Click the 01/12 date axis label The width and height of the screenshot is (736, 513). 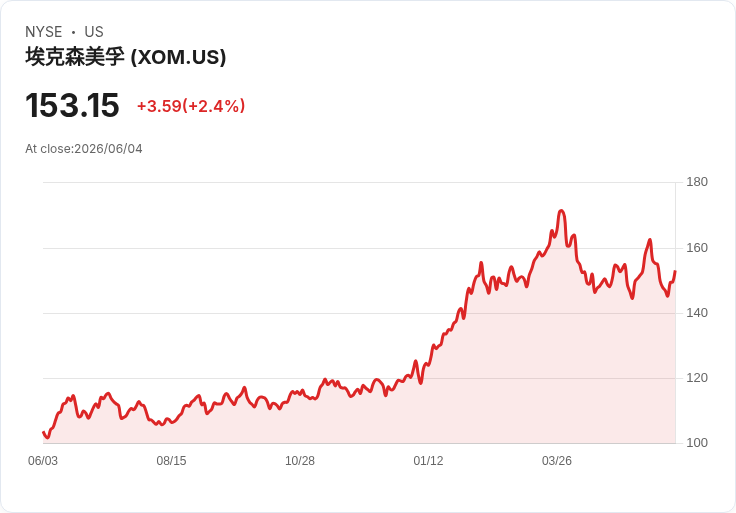(428, 461)
